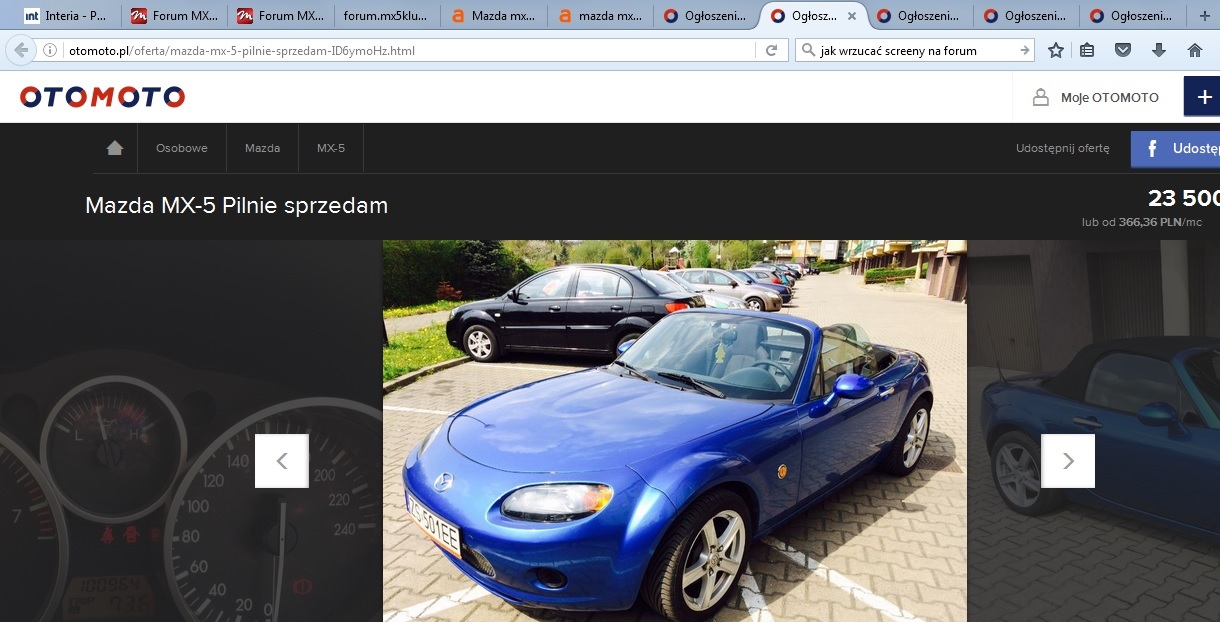The width and height of the screenshot is (1220, 622).
Task: Show the previous photo with the left arrow
Action: [x=282, y=461]
